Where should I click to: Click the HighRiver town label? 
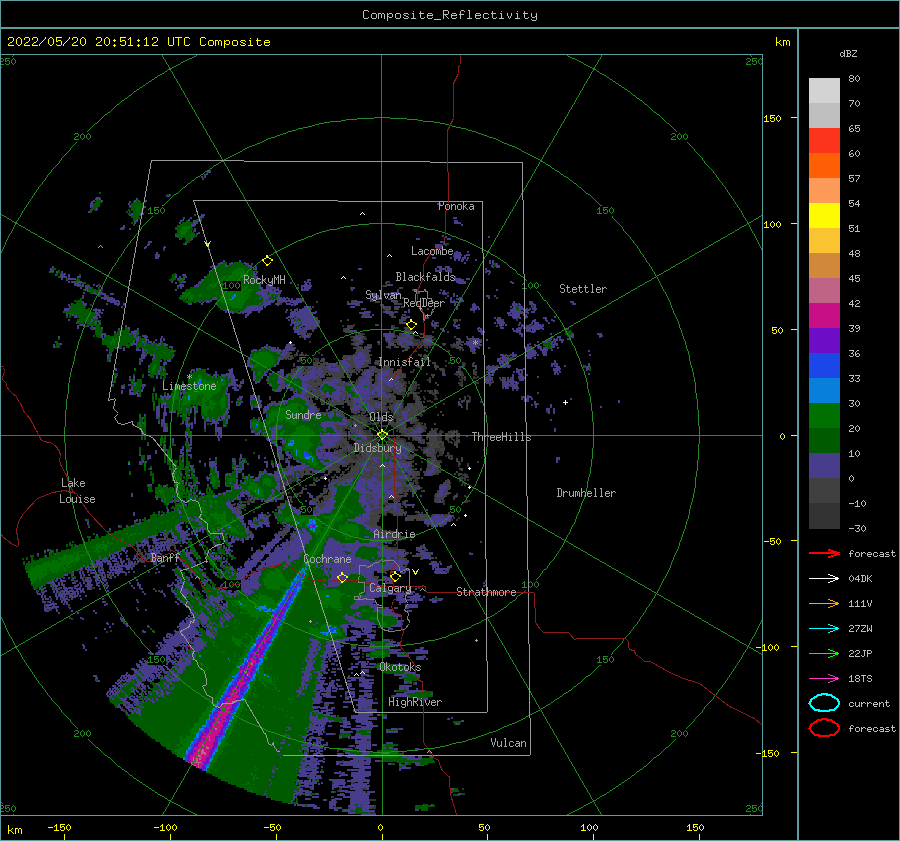[x=415, y=702]
